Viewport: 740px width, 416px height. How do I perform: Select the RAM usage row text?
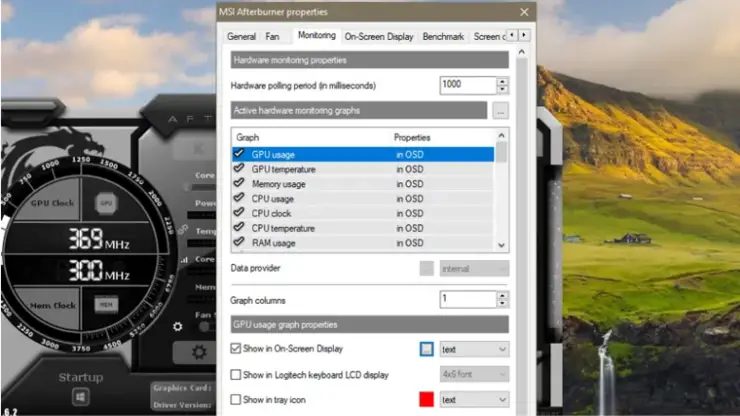pos(273,243)
